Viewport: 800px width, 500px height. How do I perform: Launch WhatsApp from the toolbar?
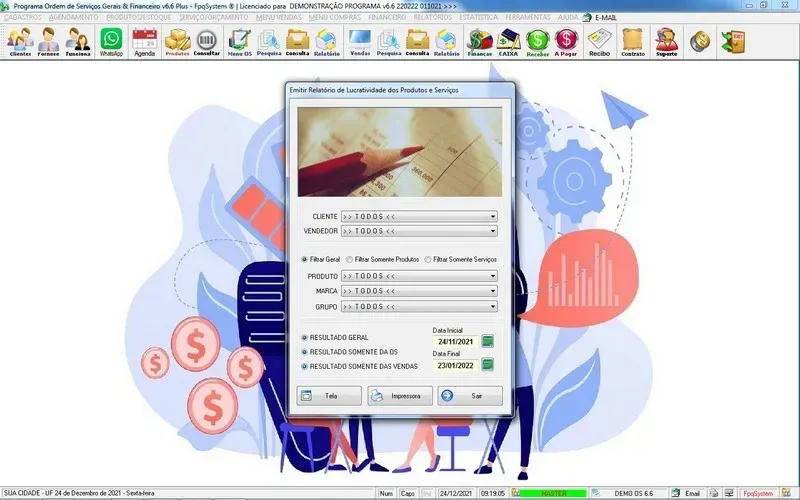click(x=111, y=41)
